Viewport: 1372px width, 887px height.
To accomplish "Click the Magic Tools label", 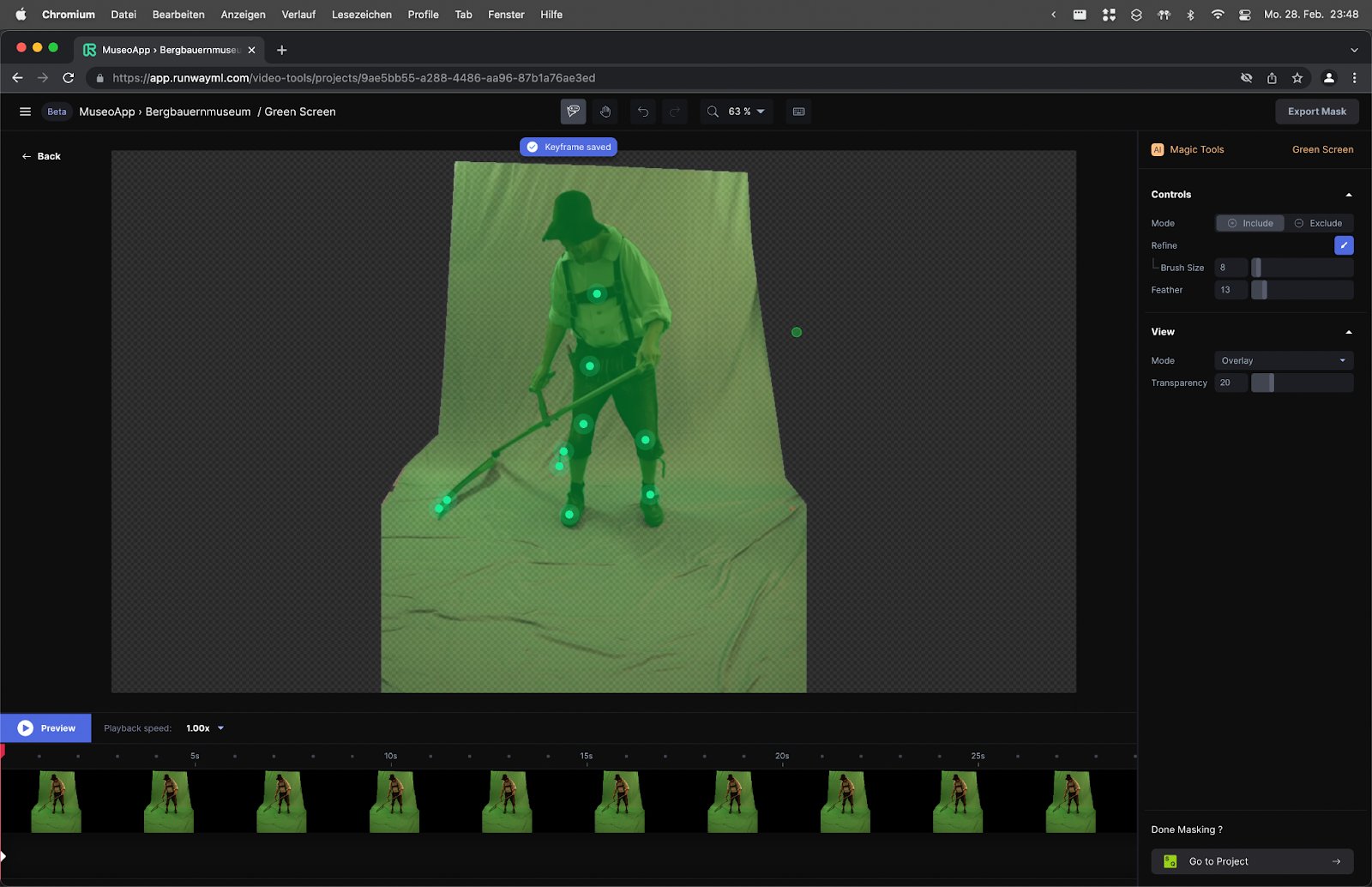I will pyautogui.click(x=1196, y=149).
